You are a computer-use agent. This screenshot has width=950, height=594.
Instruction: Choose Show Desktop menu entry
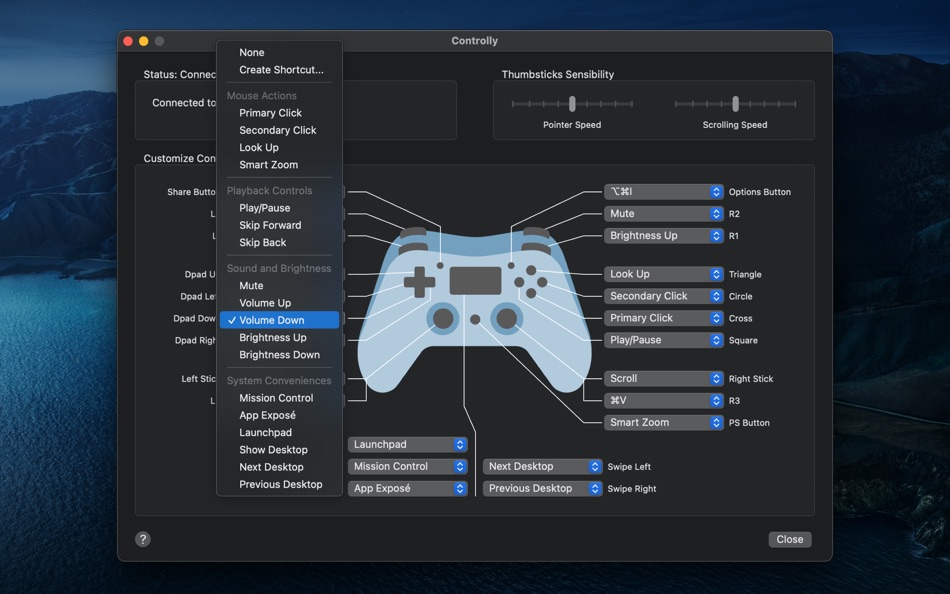click(279, 450)
